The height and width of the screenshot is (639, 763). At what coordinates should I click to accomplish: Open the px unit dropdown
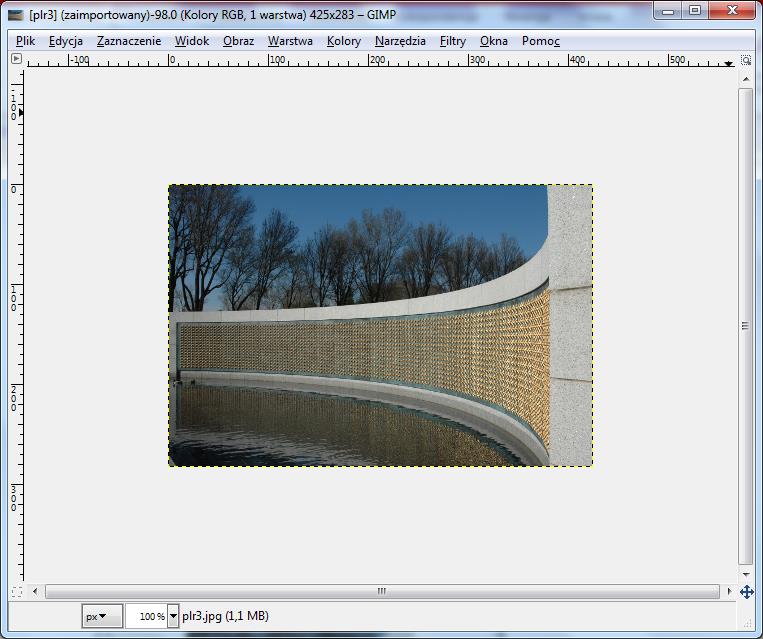[102, 616]
